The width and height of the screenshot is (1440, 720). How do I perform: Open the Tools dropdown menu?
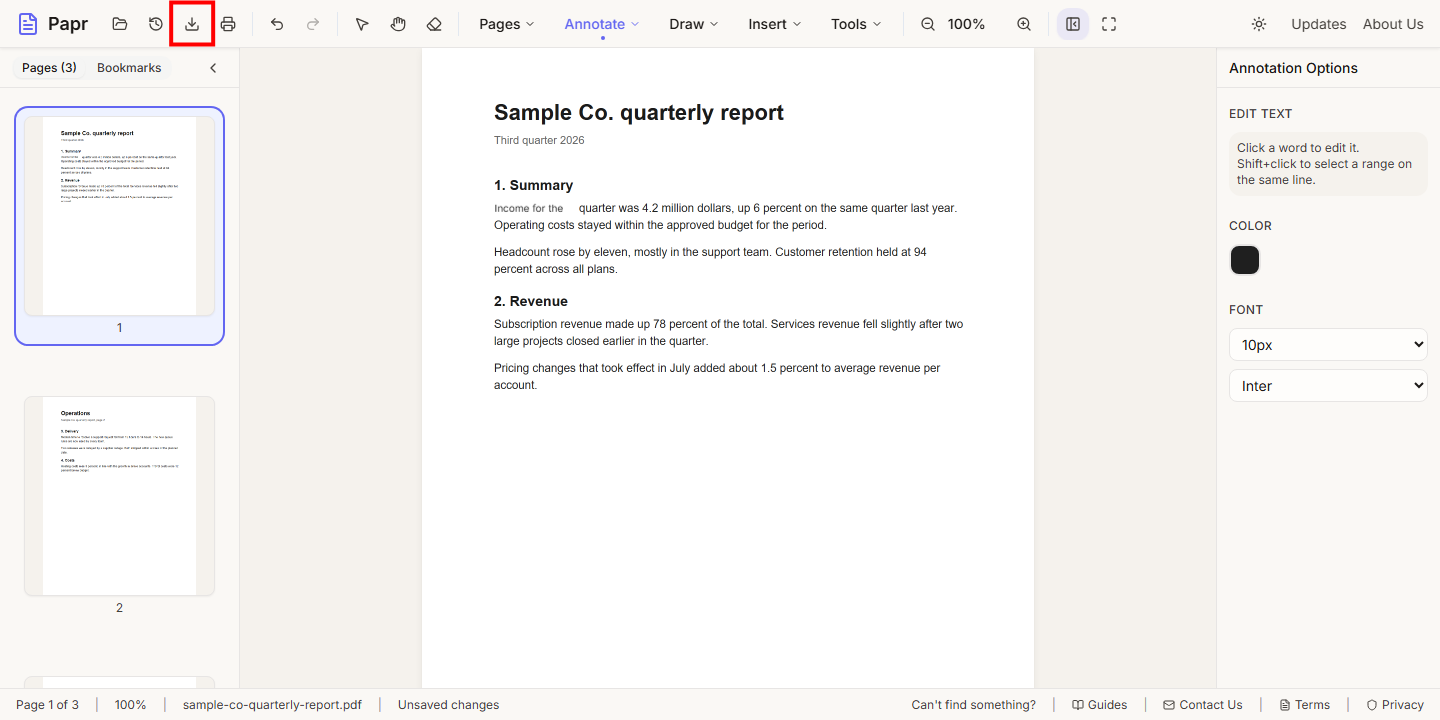857,24
